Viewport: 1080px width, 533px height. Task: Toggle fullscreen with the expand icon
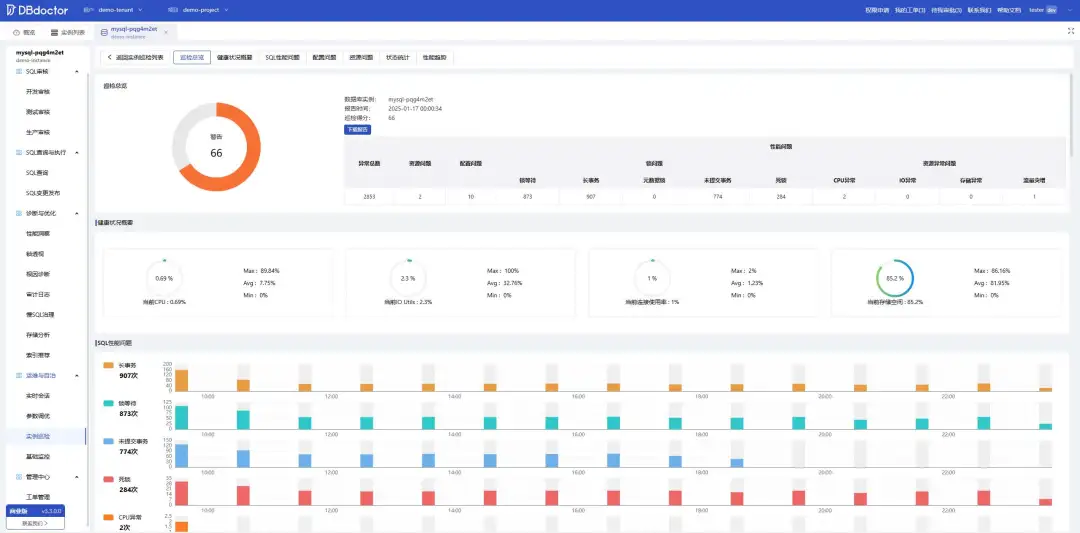point(1070,31)
